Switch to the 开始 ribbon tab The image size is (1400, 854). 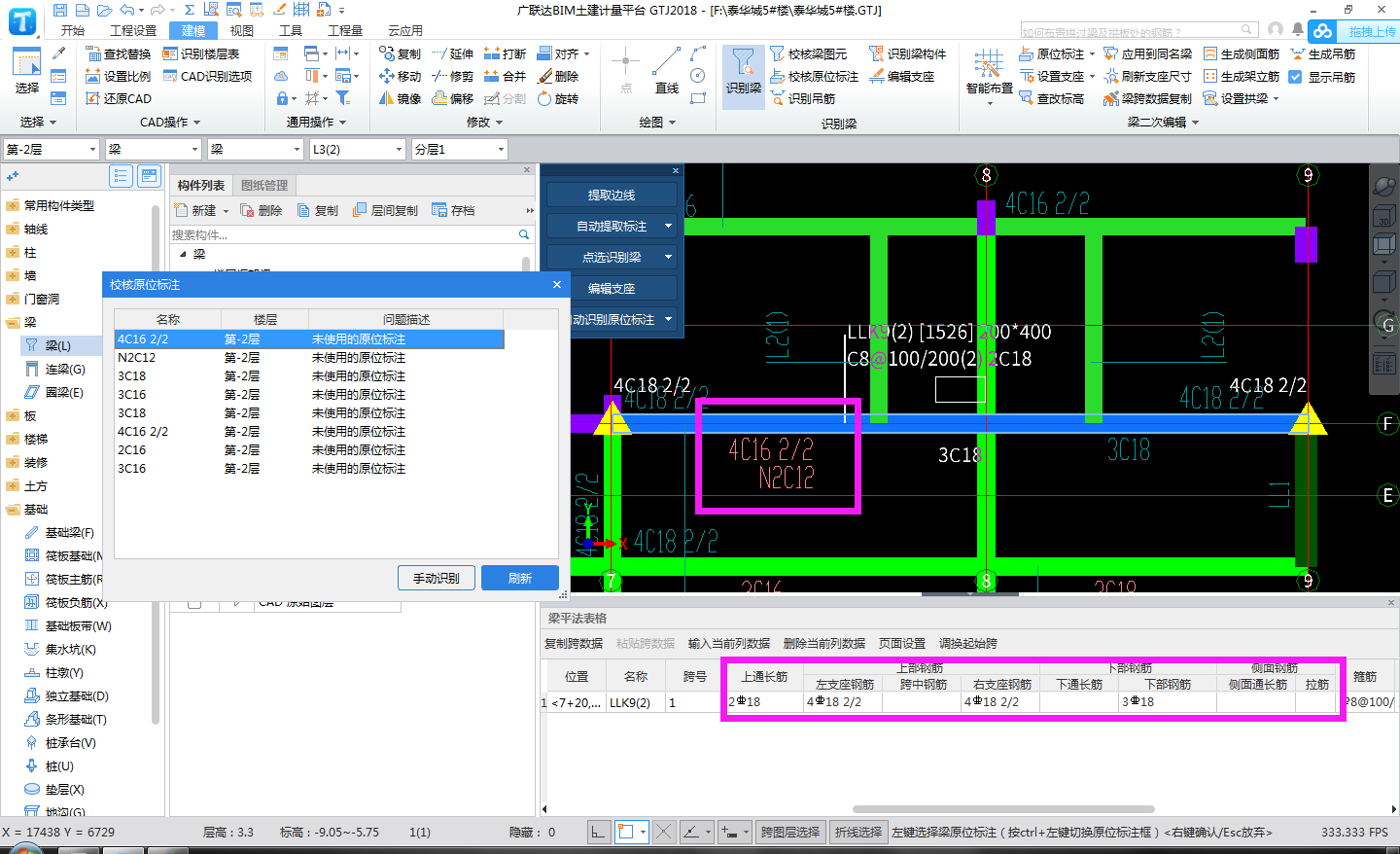point(73,30)
